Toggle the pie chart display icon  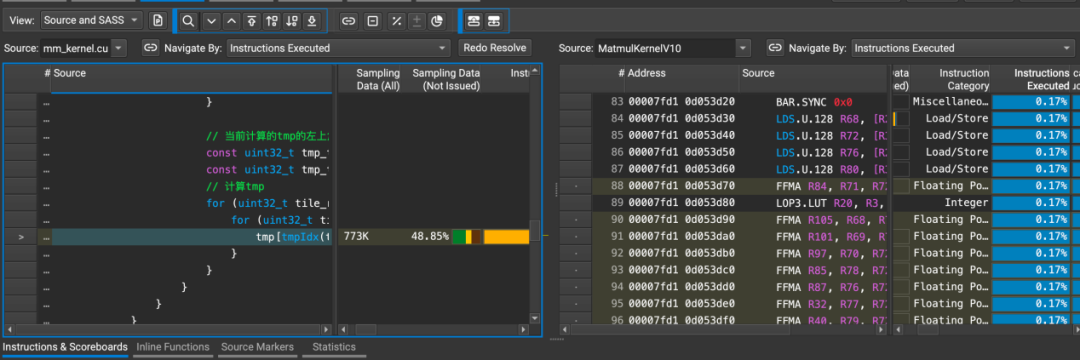point(436,21)
